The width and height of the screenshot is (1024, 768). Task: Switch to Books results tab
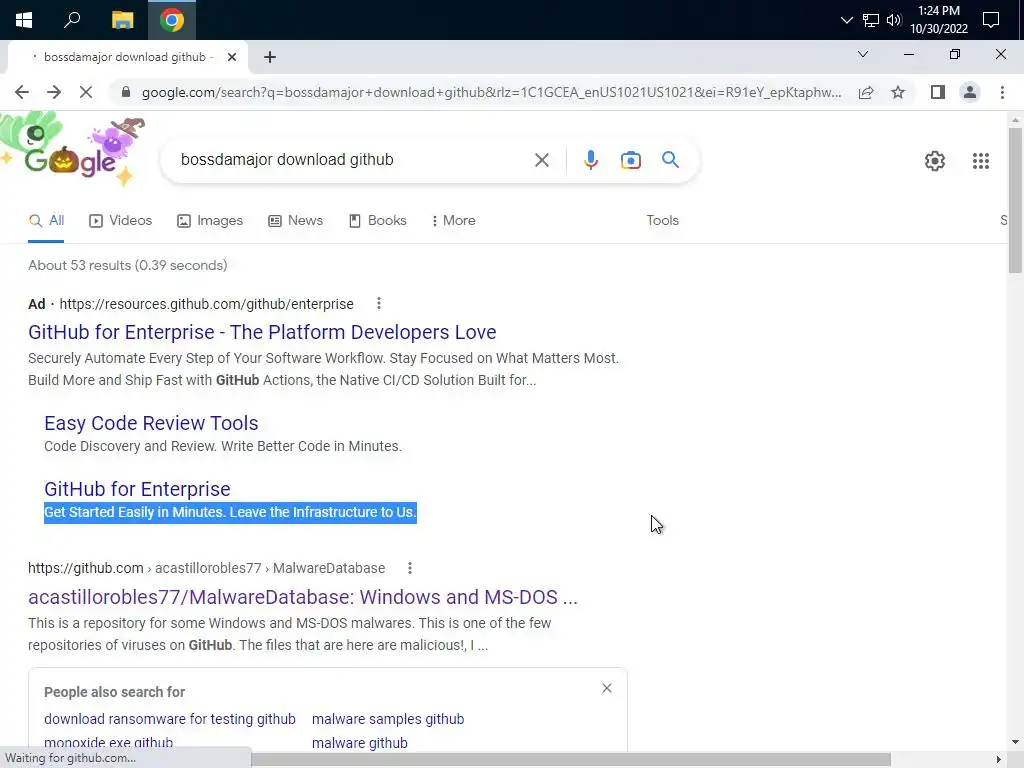pos(378,221)
